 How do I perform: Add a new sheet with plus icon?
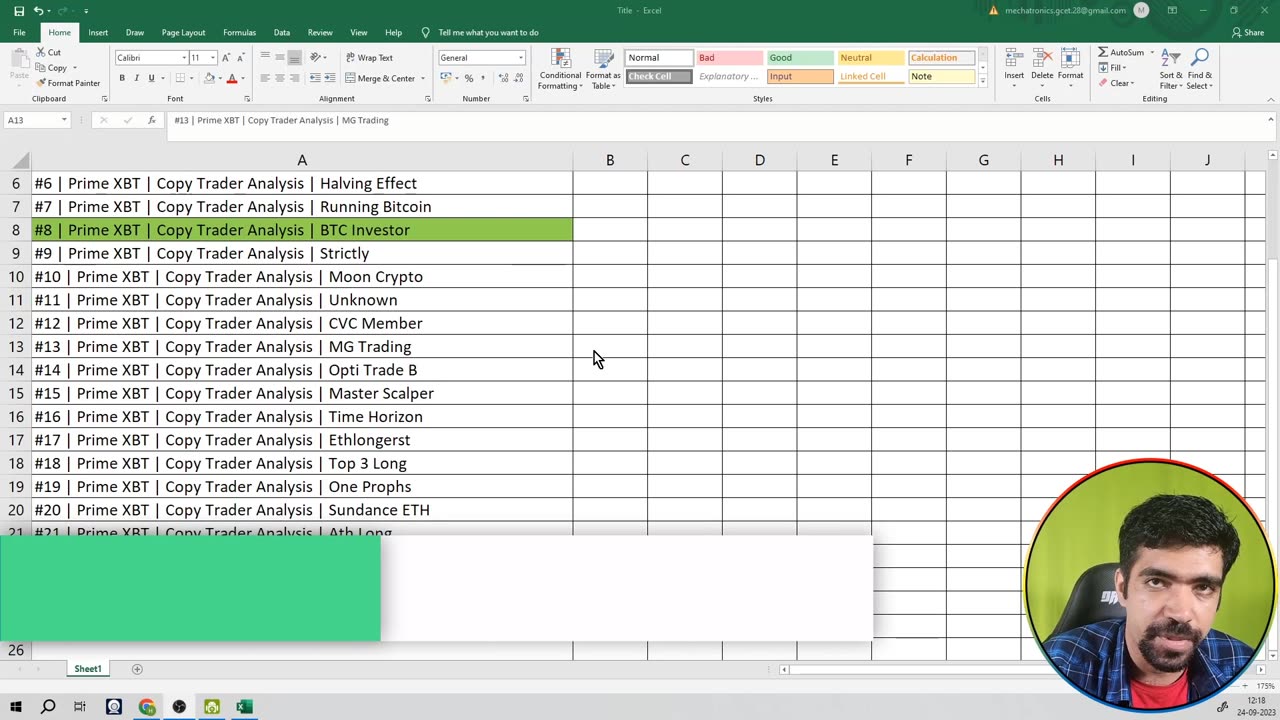pos(137,669)
